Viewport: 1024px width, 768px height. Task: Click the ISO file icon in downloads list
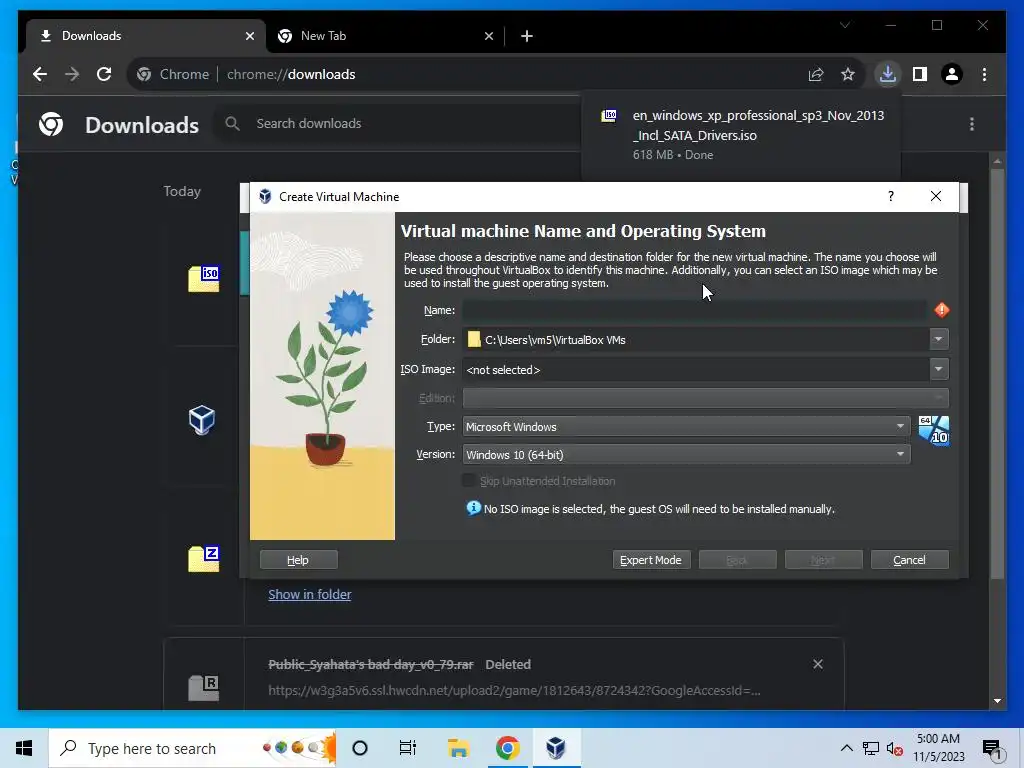(x=204, y=279)
